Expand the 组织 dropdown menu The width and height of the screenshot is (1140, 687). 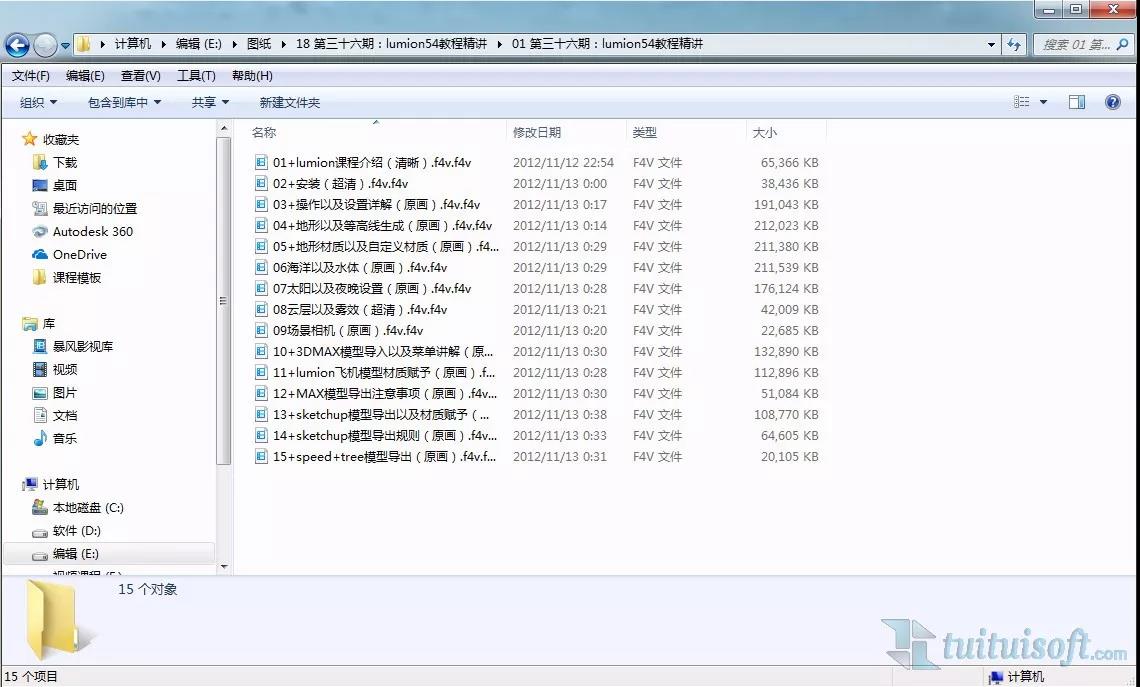(39, 102)
